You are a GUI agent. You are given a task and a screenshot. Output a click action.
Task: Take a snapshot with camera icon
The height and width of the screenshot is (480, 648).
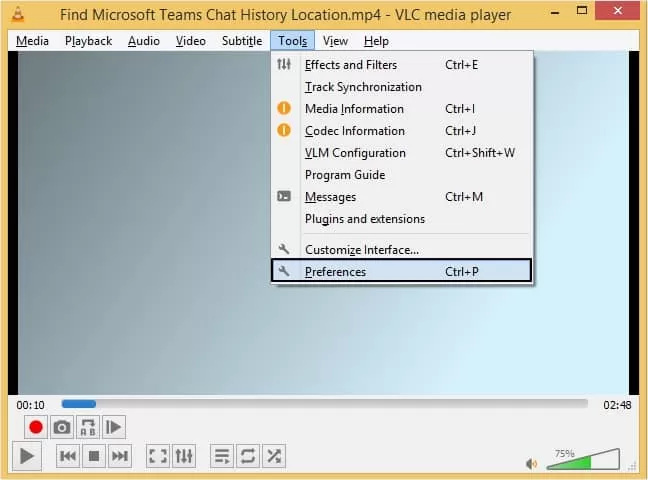click(62, 427)
